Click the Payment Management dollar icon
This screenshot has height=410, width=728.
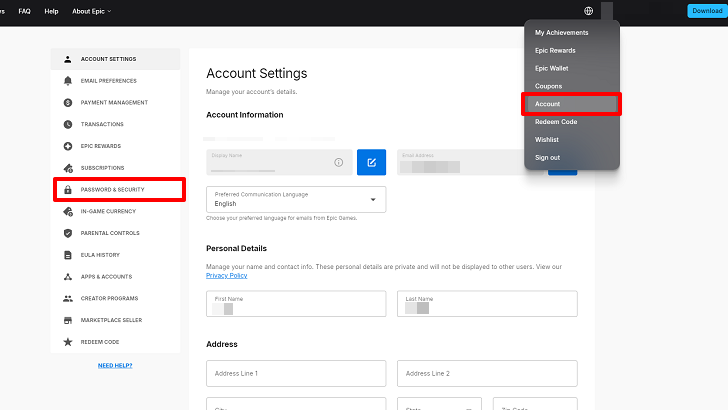click(68, 103)
